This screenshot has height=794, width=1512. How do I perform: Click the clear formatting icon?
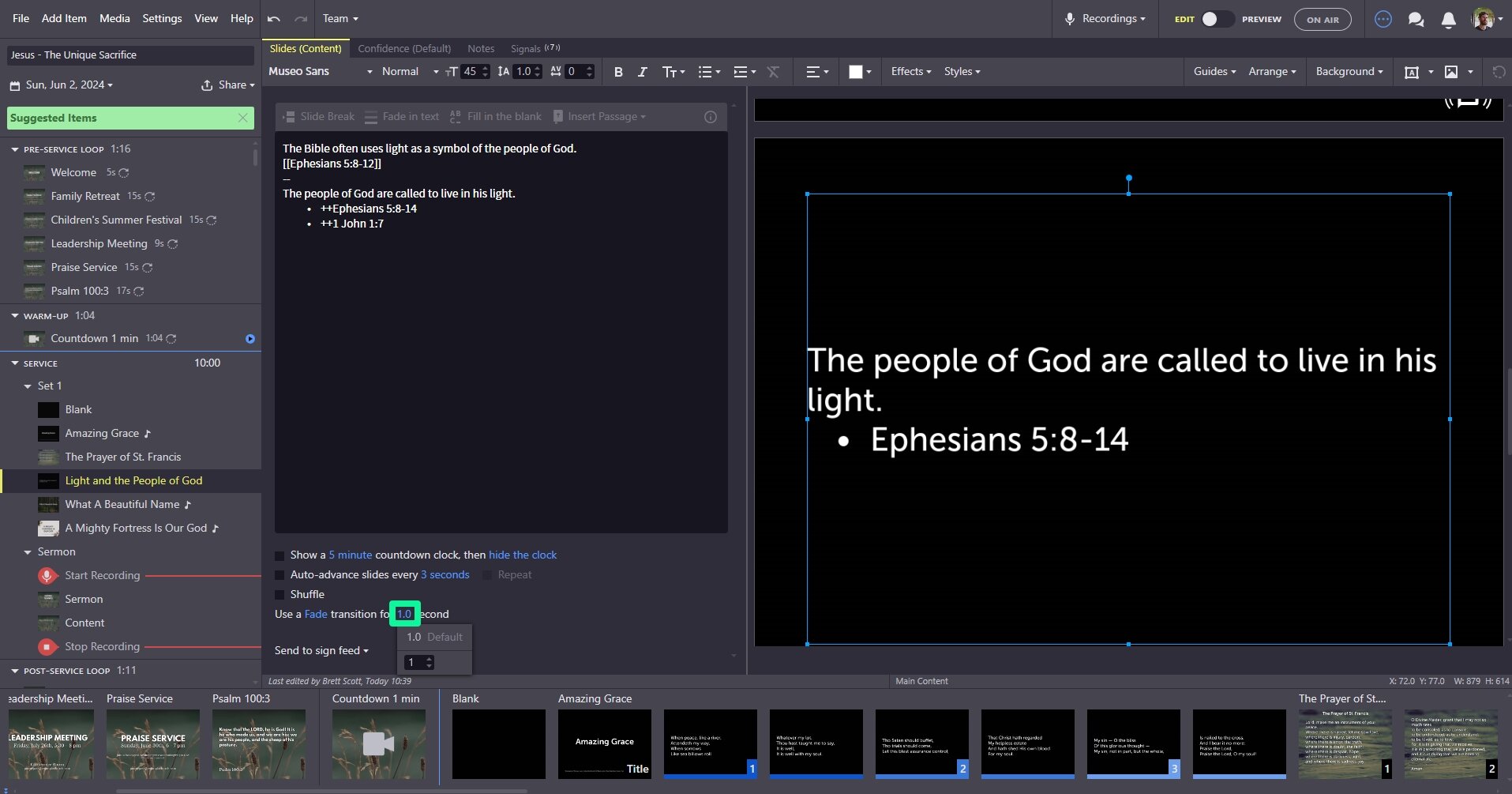pyautogui.click(x=773, y=72)
